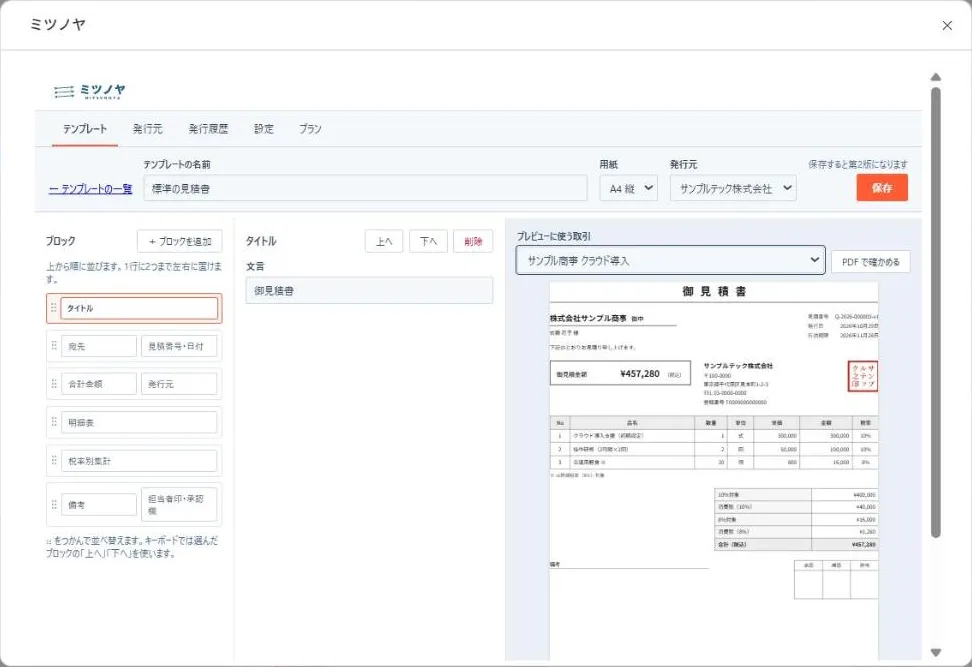Screen dimensions: 972x667
Task: Open the 発行履歴 tab
Action: [208, 129]
